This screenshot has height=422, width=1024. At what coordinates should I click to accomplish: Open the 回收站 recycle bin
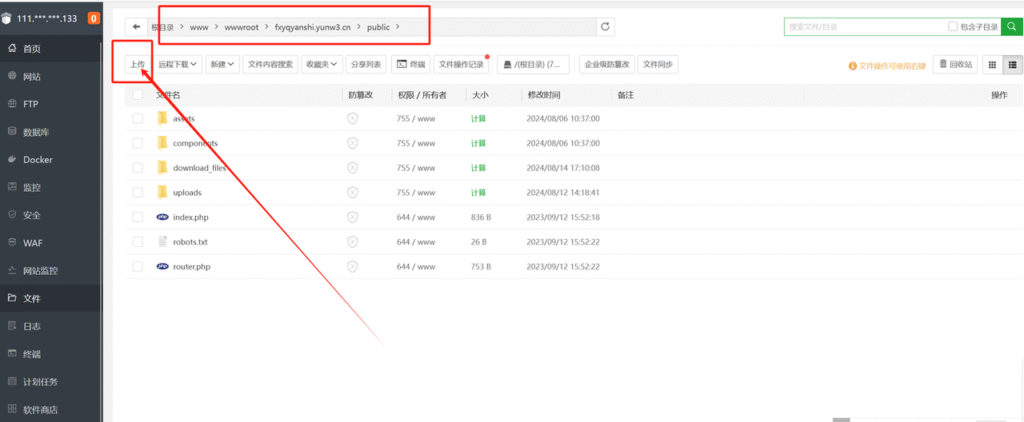(x=955, y=64)
